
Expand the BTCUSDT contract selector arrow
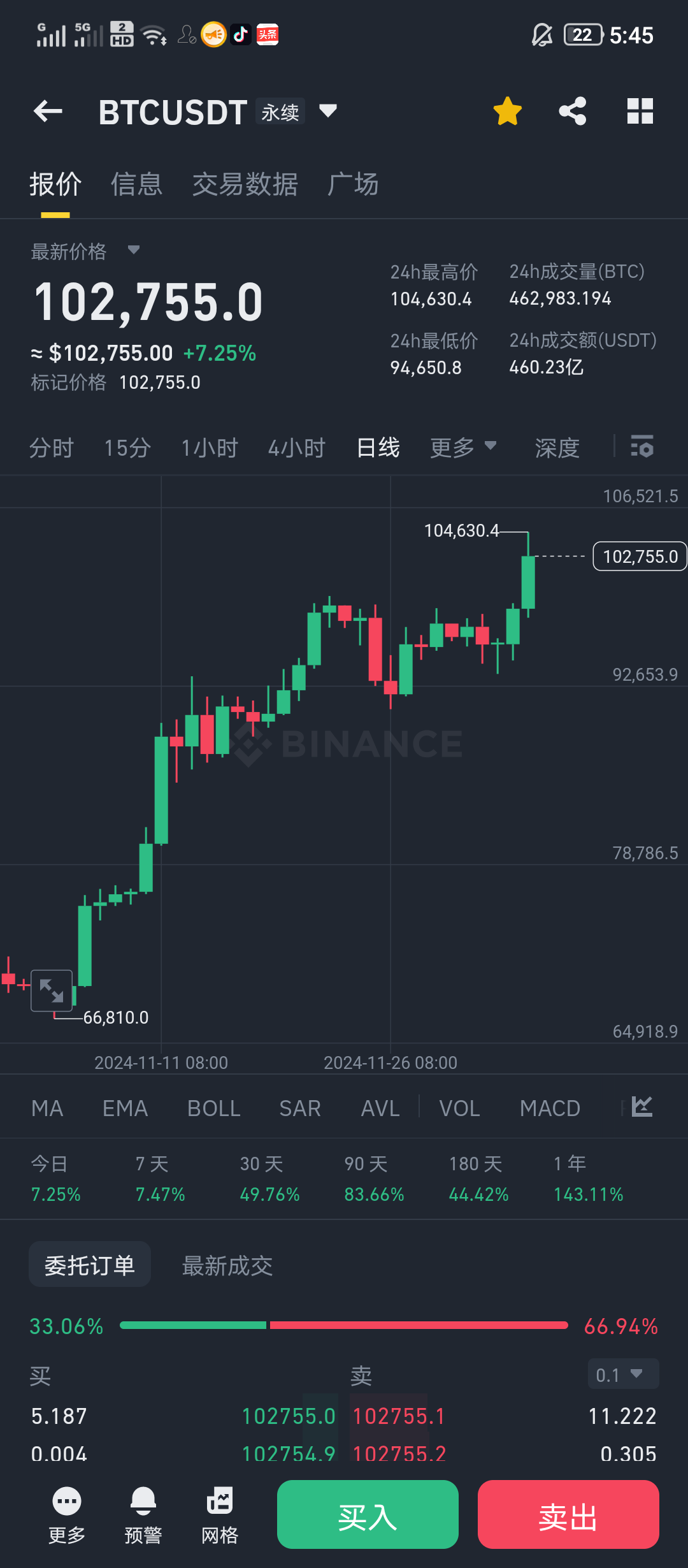(x=328, y=111)
